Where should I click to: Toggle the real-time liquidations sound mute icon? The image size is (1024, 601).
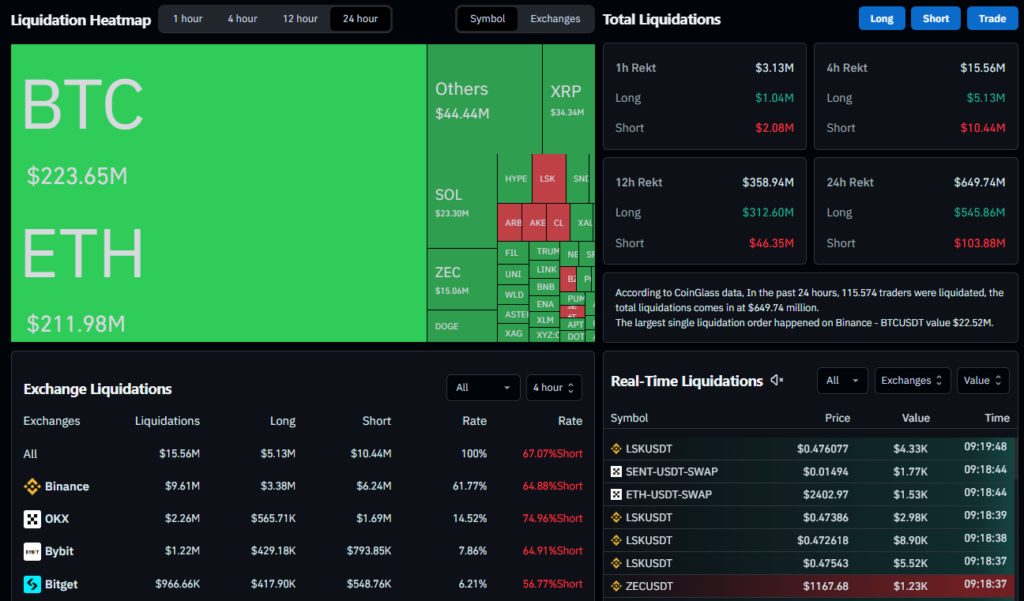pos(776,380)
